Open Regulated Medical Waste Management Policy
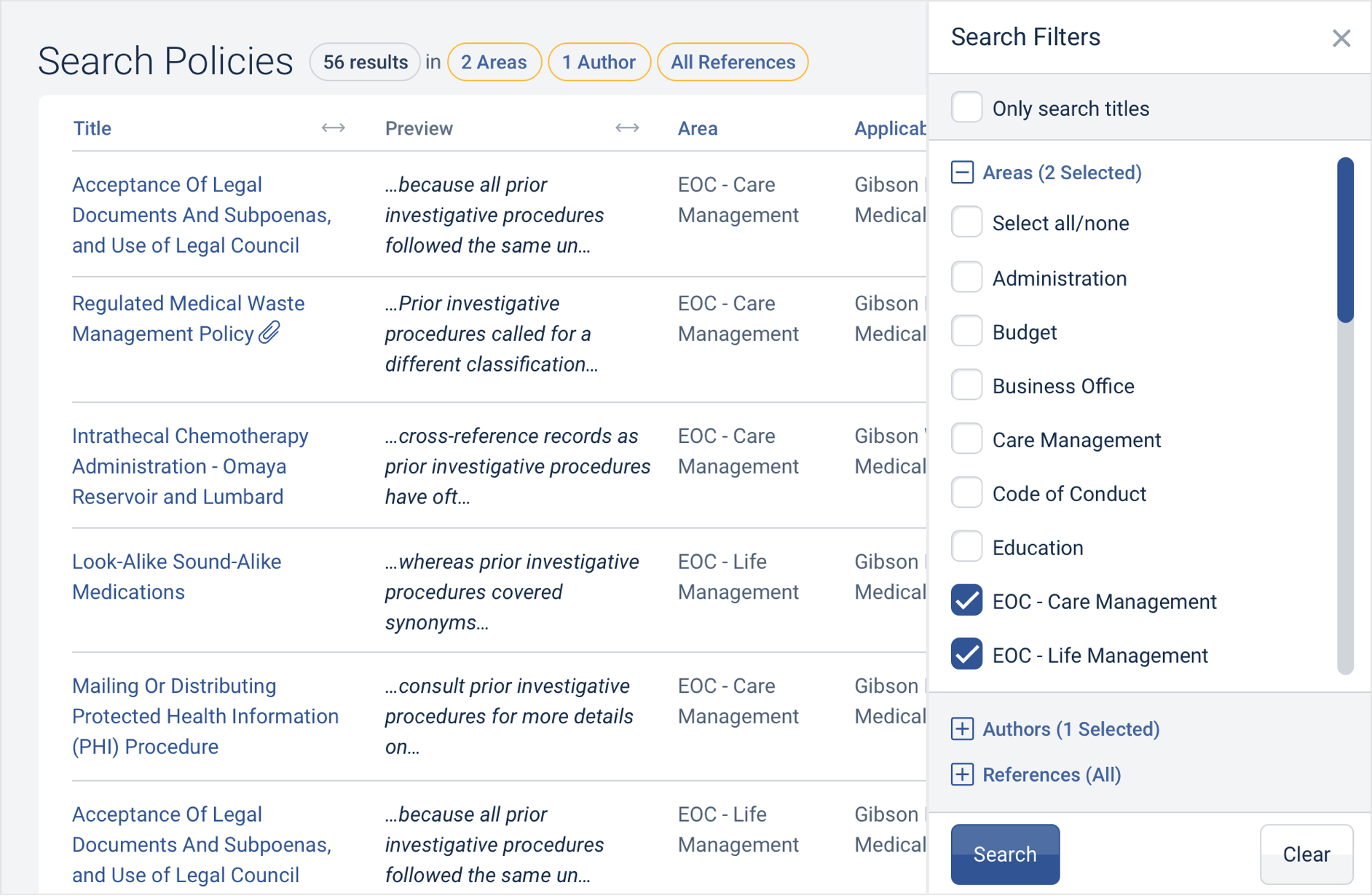 tap(188, 318)
